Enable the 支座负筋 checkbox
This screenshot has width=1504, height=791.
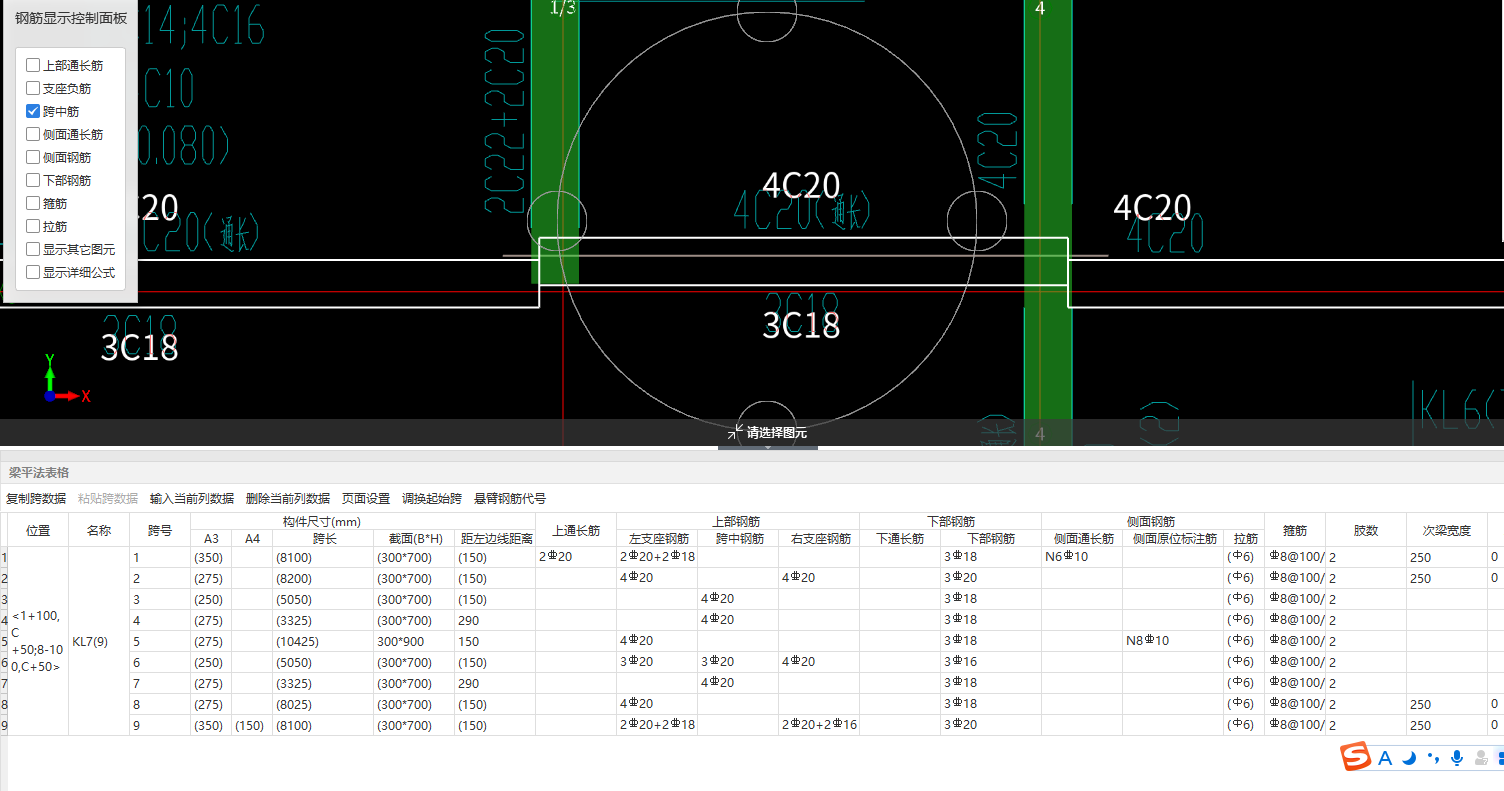[33, 88]
